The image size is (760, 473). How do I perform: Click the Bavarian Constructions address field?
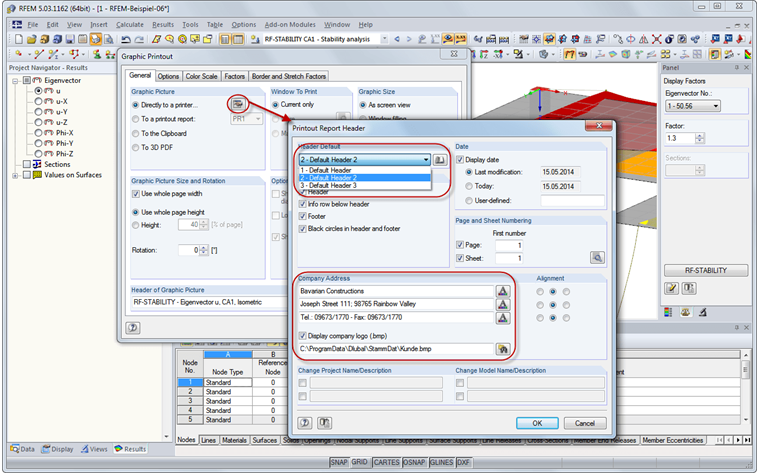(396, 291)
